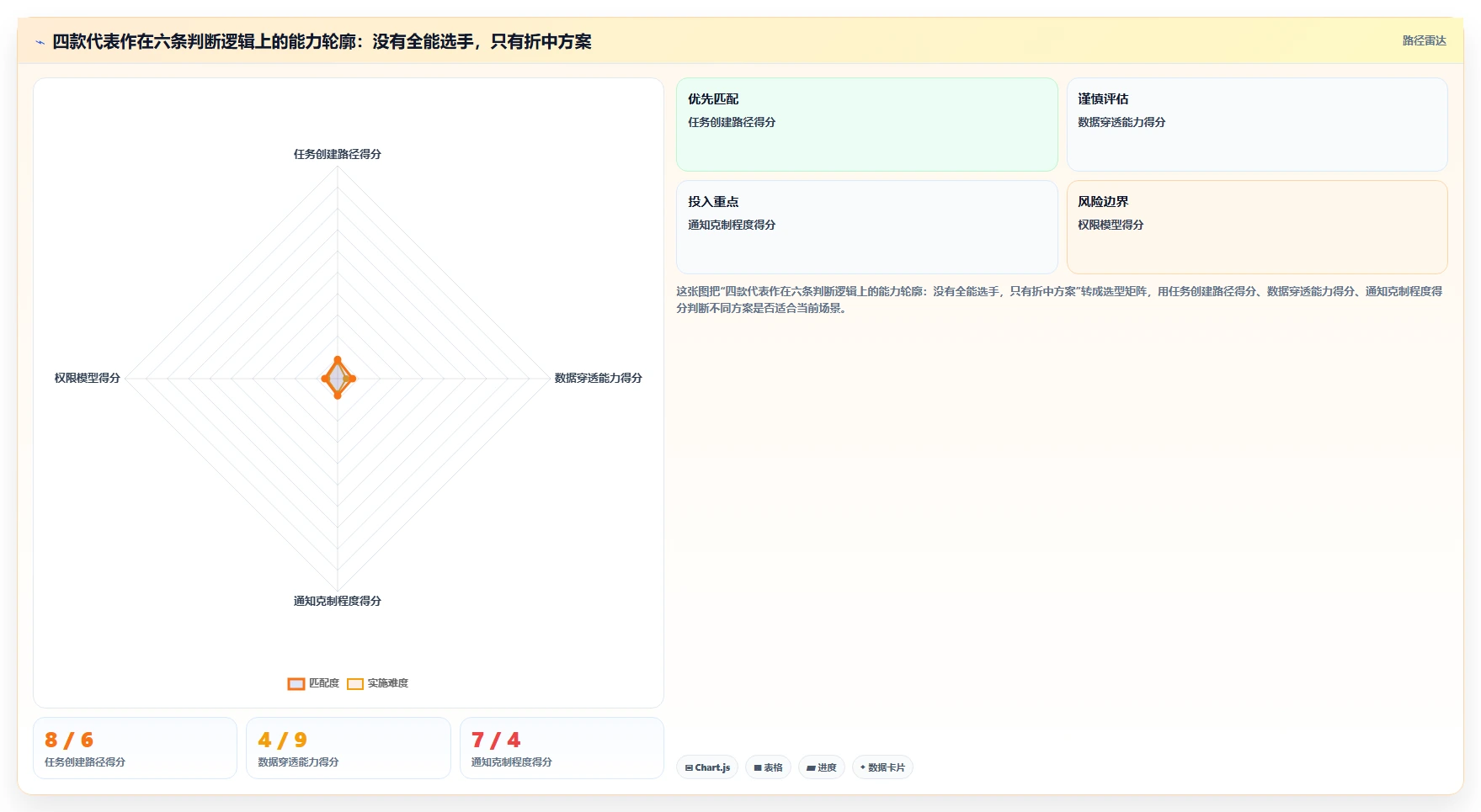Click 数据穿透能力得分 text in 谨慎评估 card
1481x812 pixels.
pos(1121,122)
